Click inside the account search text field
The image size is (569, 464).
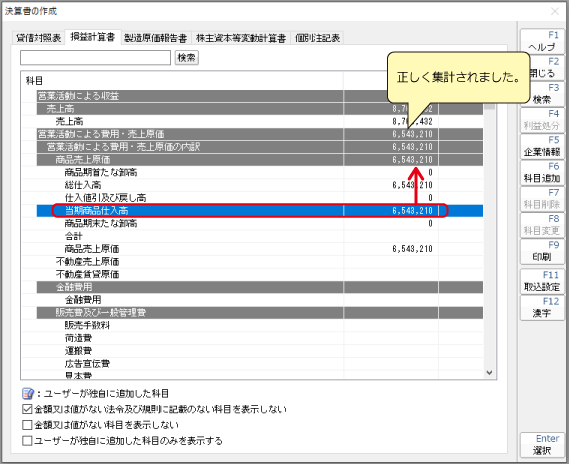point(95,58)
